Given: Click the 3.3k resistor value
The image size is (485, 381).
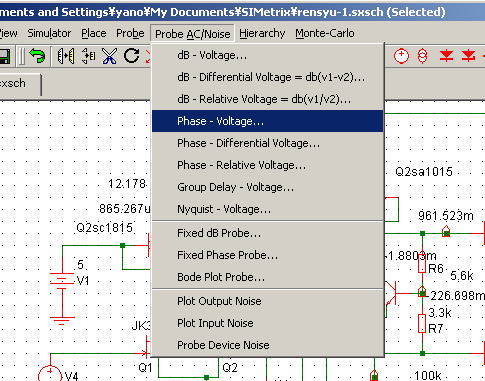Looking at the screenshot, I should (x=440, y=313).
